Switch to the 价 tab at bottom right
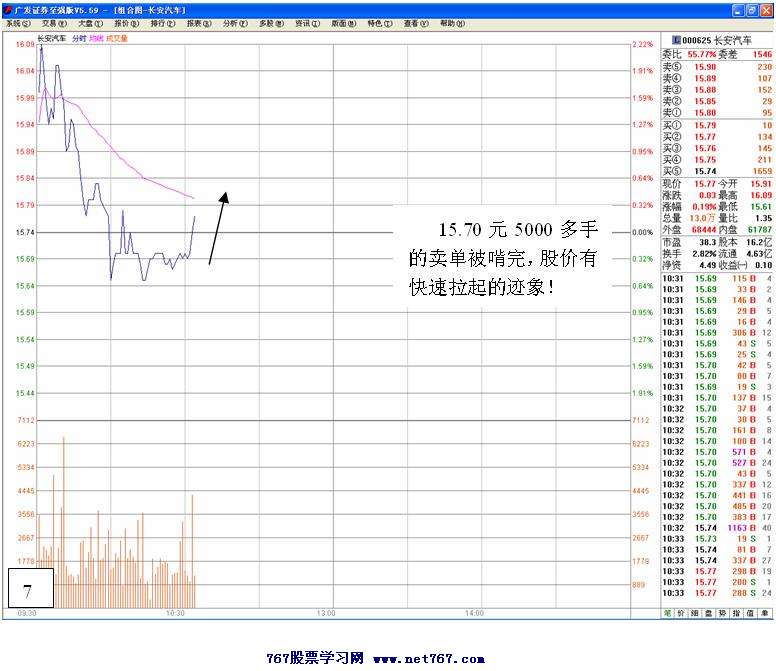776x671 pixels. click(x=682, y=613)
